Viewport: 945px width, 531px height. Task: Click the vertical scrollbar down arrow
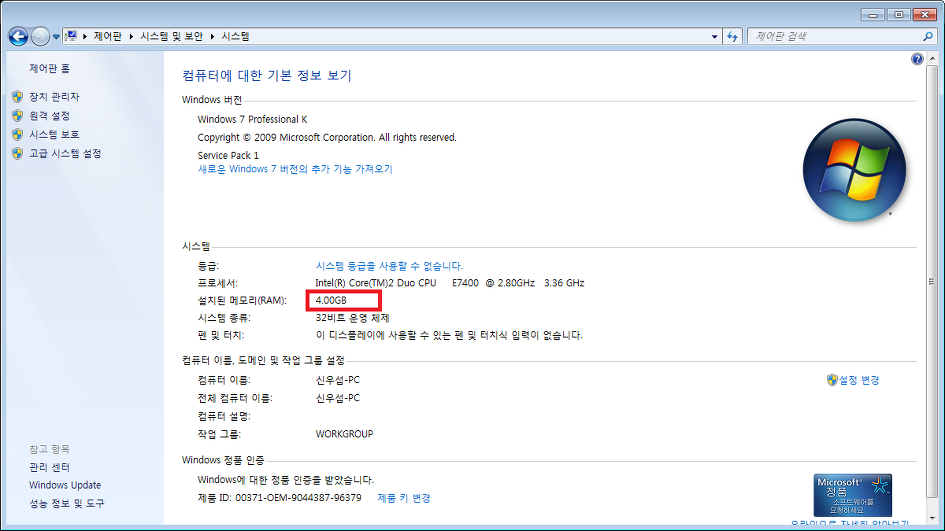click(932, 518)
